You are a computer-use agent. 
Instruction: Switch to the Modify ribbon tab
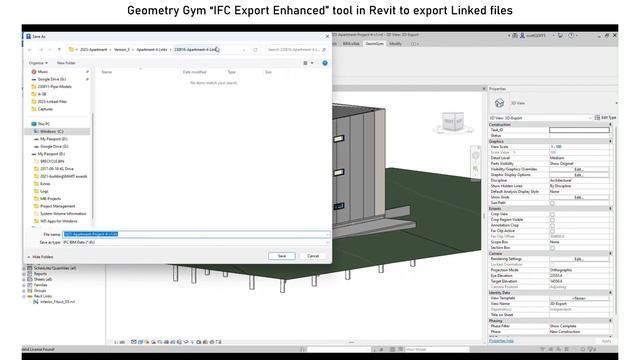click(396, 44)
